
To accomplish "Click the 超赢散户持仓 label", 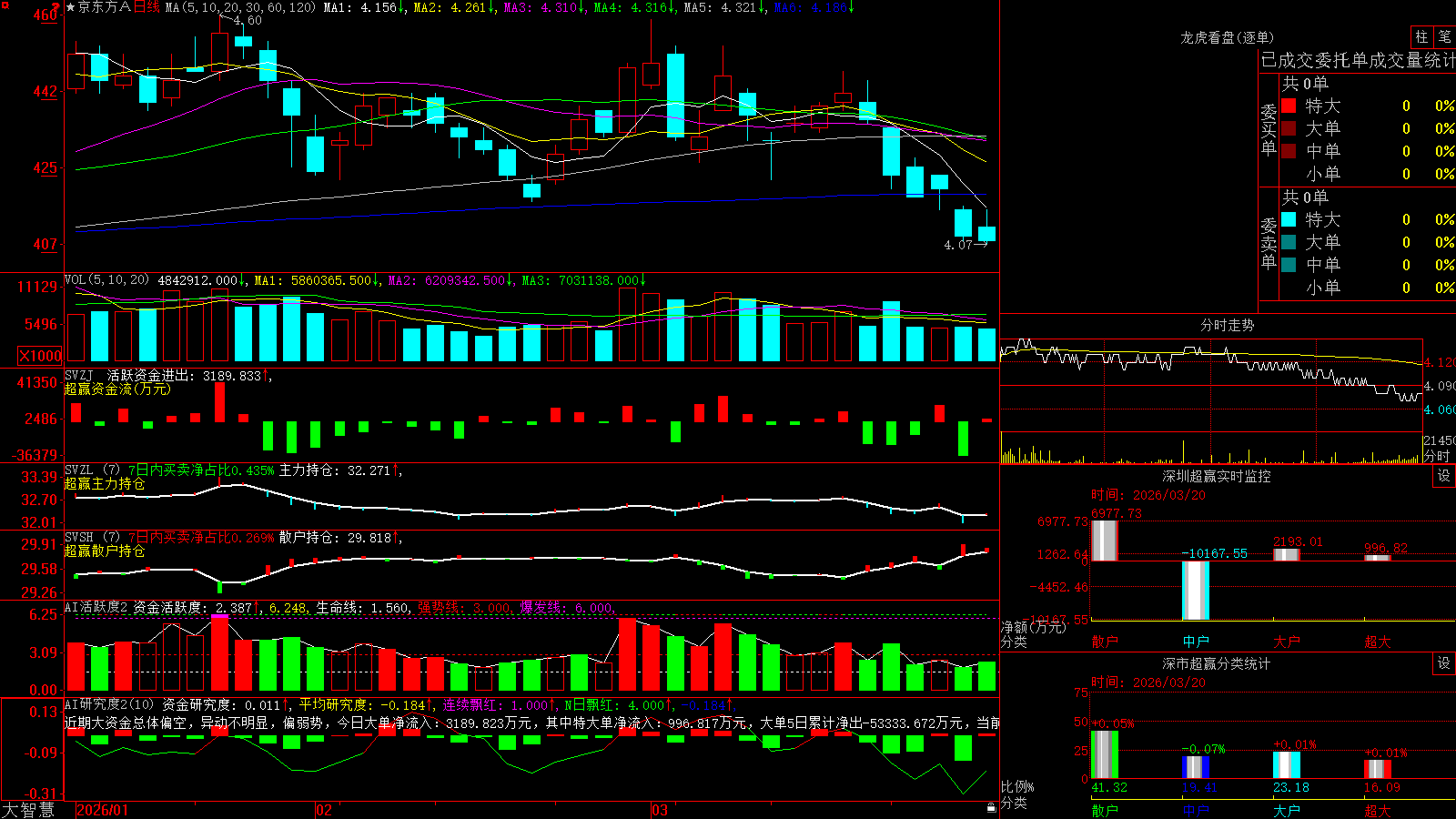I will point(105,551).
